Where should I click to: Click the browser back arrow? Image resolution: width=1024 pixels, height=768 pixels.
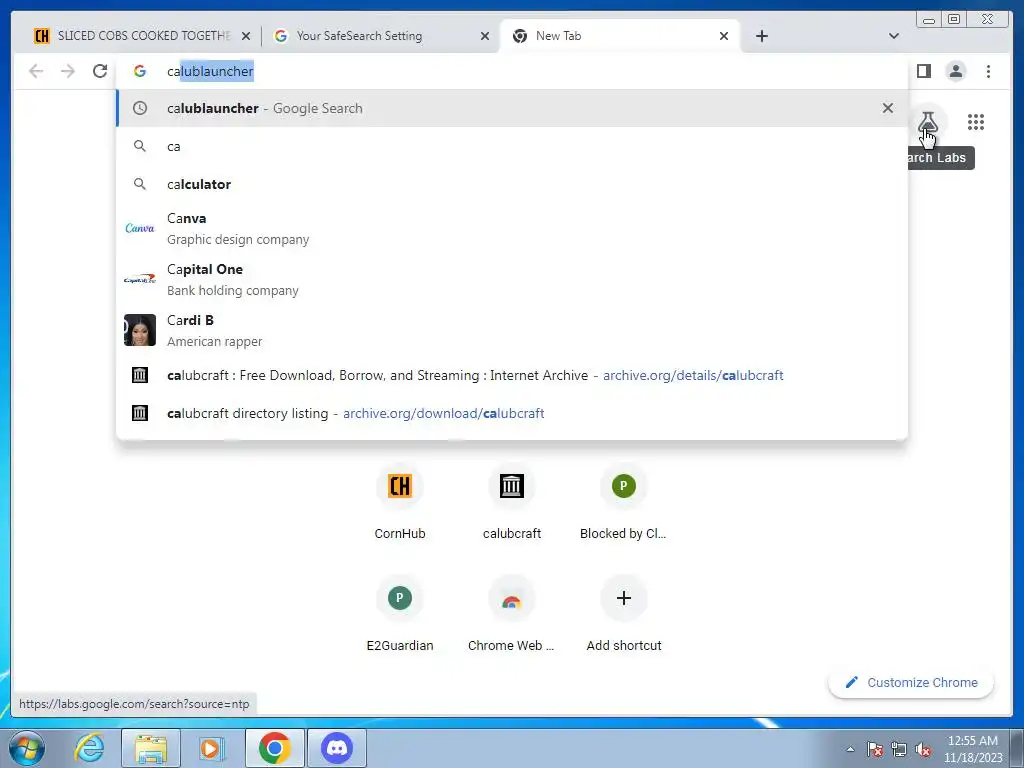(x=36, y=71)
